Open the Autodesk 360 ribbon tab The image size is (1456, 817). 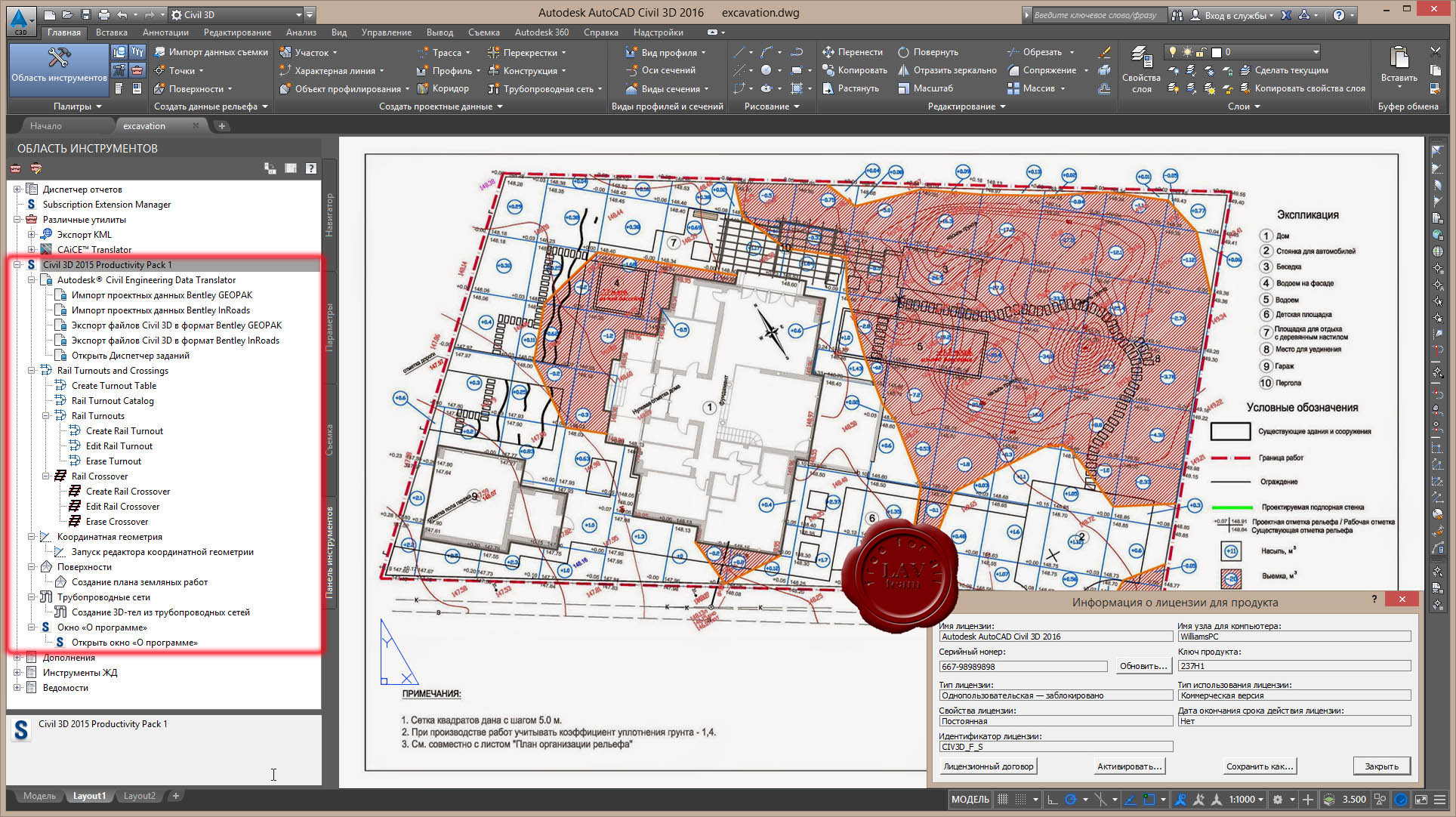[541, 32]
